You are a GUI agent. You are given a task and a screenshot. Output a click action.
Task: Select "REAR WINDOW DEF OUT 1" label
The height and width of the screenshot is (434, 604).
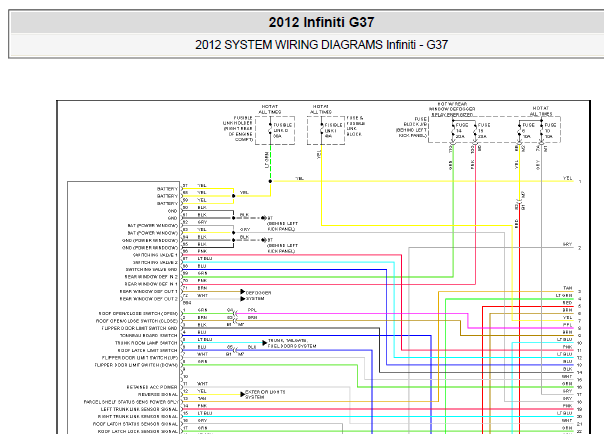point(149,292)
